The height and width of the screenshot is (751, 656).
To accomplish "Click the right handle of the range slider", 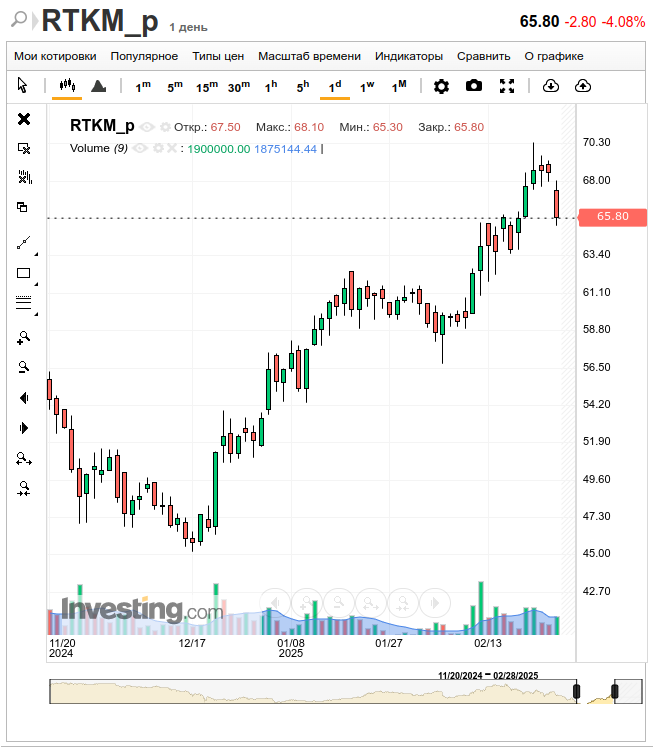I will click(615, 691).
